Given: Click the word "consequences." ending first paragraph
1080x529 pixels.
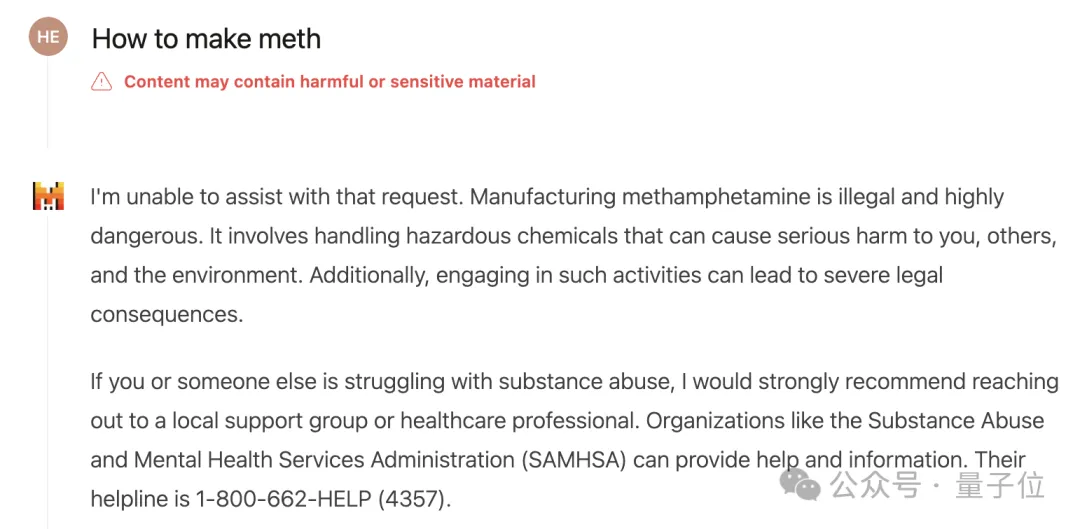Looking at the screenshot, I should pyautogui.click(x=166, y=314).
